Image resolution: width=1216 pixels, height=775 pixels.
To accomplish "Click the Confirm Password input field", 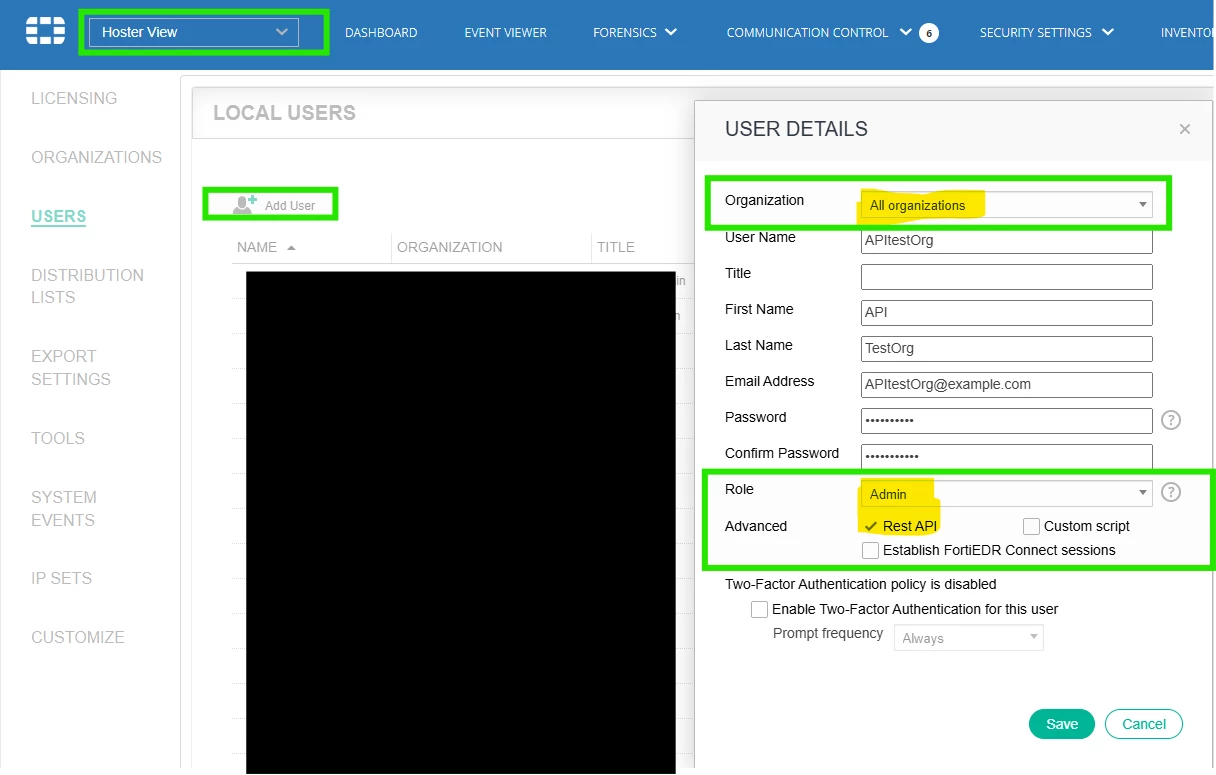I will click(1006, 457).
